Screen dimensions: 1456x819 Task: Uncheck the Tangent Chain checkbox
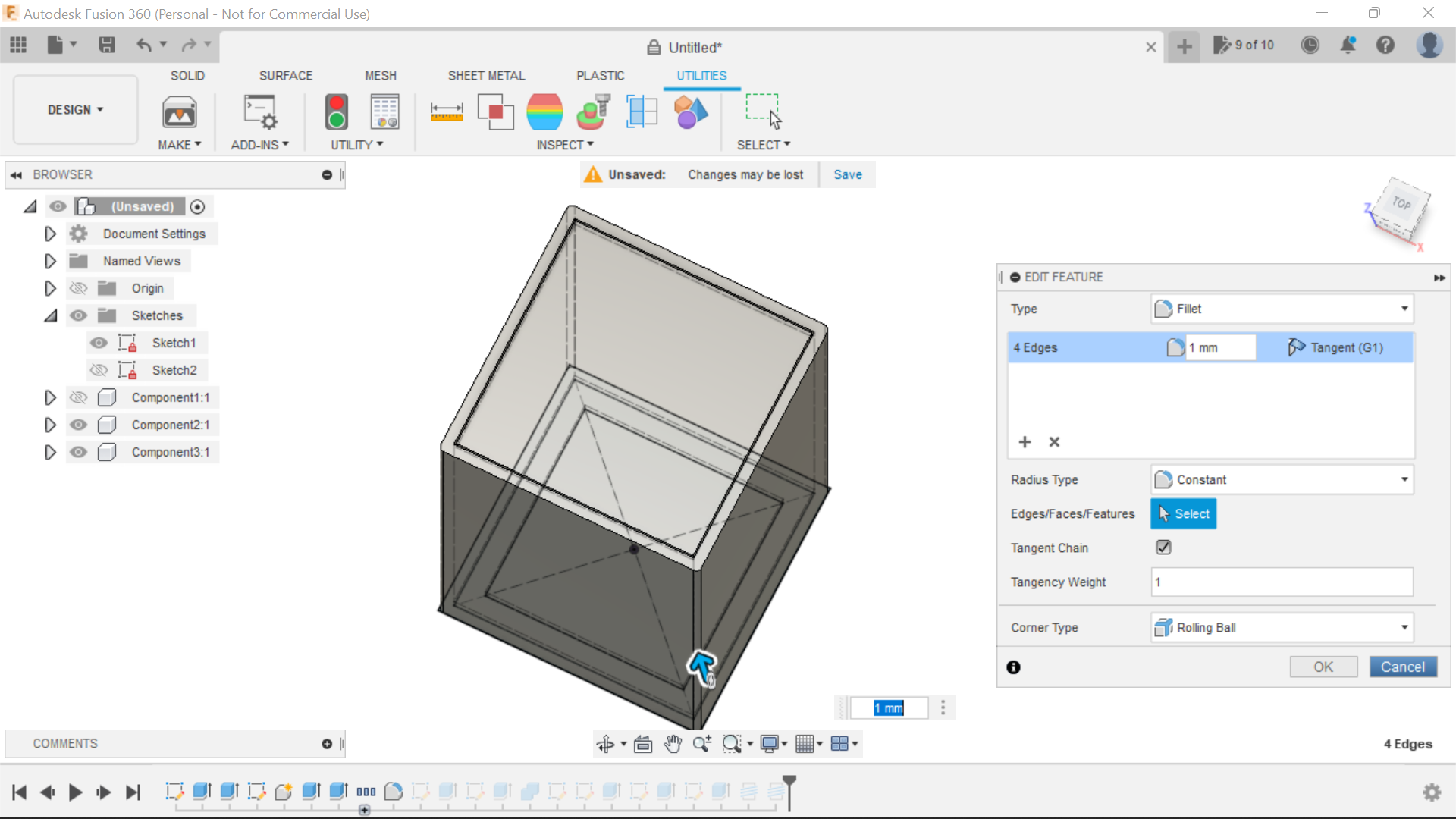coord(1163,547)
